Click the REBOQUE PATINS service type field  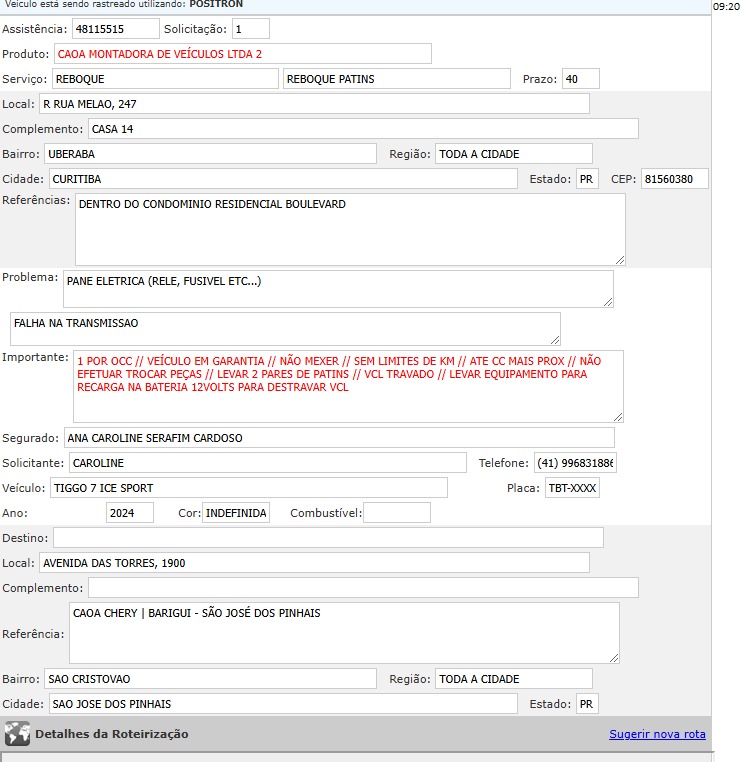pos(397,79)
